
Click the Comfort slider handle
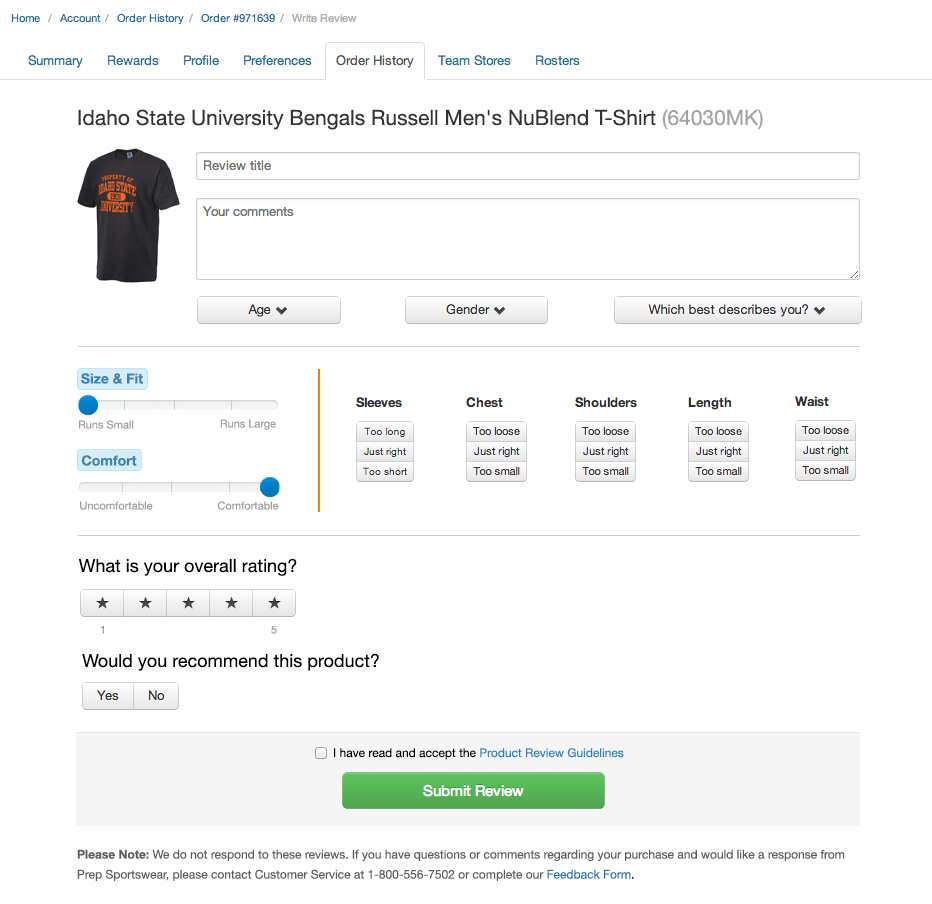(269, 487)
